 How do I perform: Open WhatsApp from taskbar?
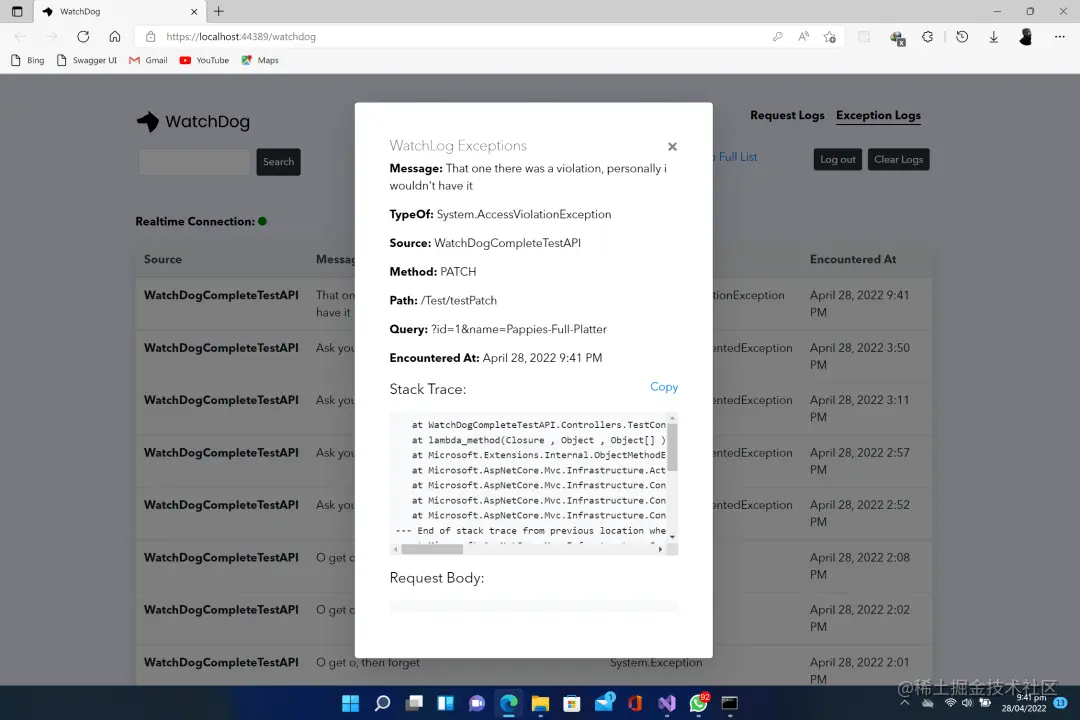698,703
